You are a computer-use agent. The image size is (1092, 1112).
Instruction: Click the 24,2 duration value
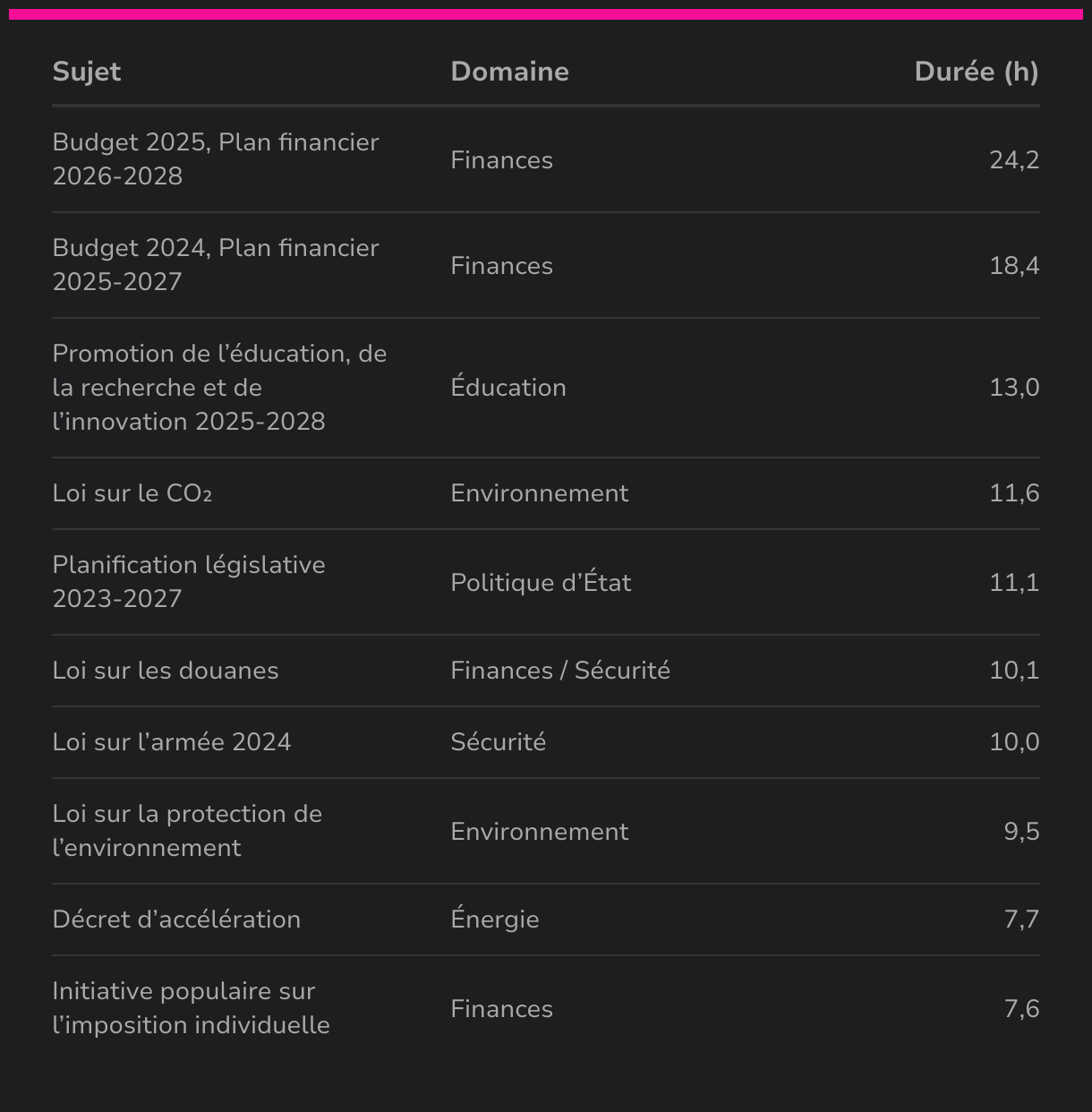click(1014, 160)
